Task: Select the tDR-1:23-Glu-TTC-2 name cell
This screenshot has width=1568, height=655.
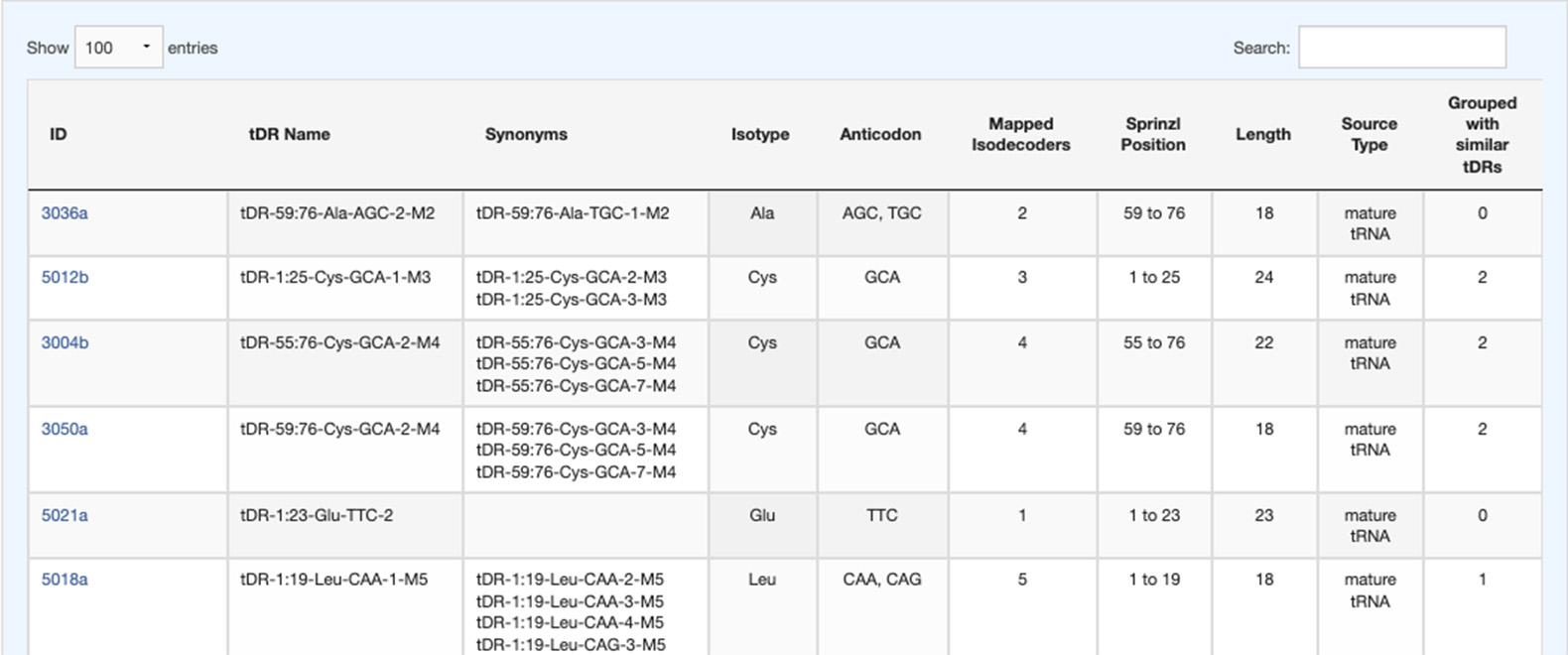Action: [317, 516]
